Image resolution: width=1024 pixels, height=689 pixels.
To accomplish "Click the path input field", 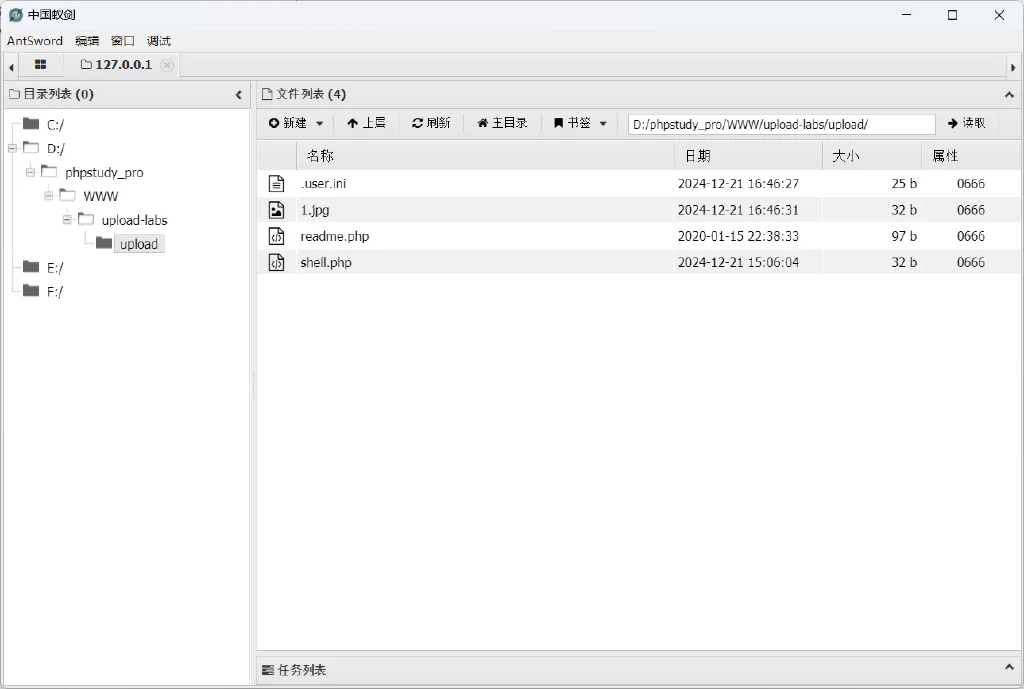I will point(782,124).
